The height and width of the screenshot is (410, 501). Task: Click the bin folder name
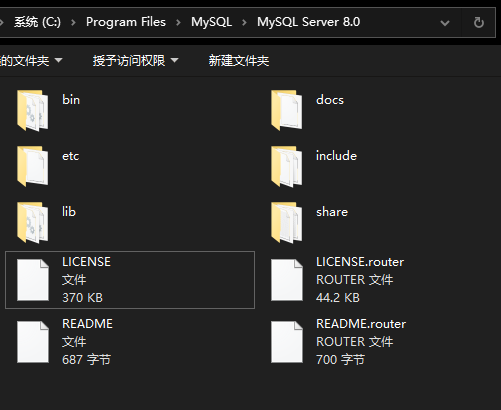(x=71, y=100)
